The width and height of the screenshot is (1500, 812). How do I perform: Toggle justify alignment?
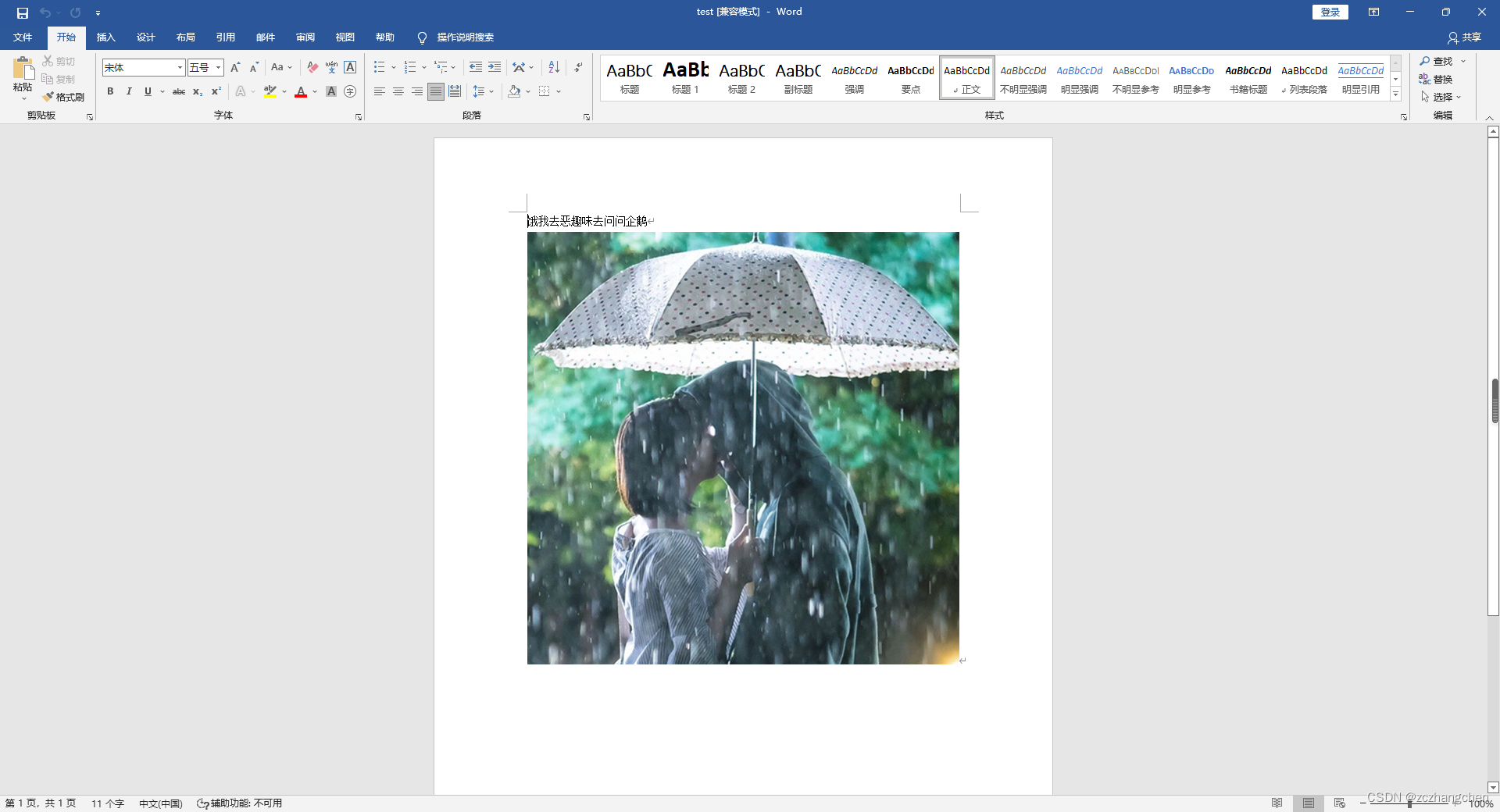(x=435, y=91)
